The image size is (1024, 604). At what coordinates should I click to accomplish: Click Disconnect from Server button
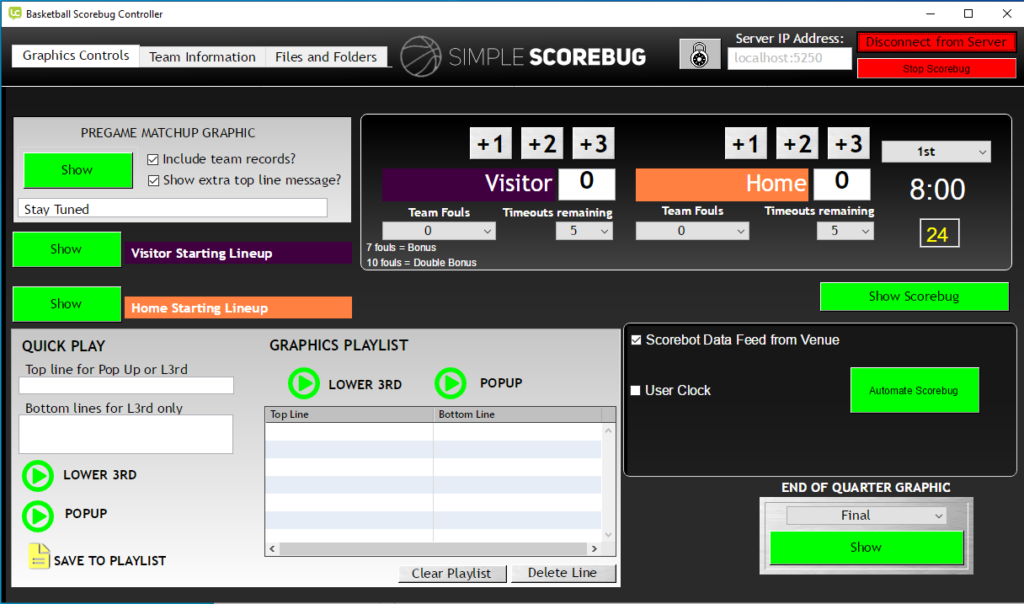pos(936,42)
